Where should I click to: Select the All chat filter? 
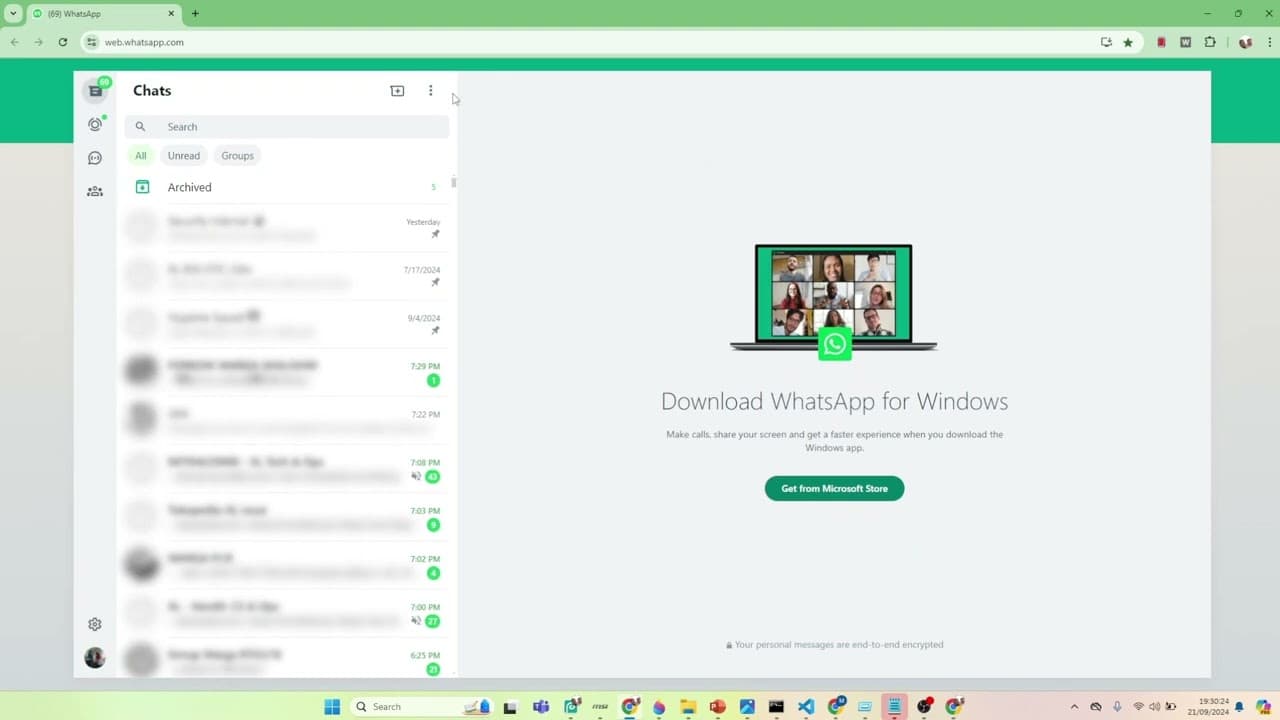[x=141, y=156]
